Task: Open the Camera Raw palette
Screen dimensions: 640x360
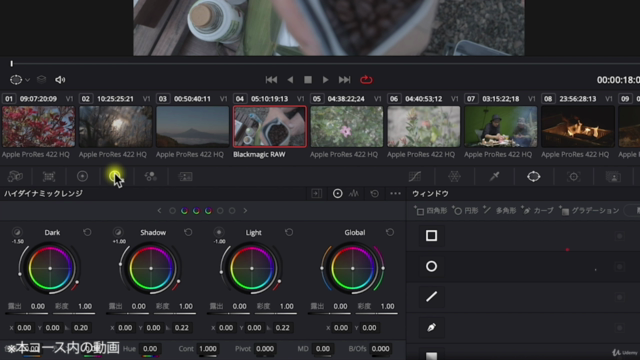Action: (x=15, y=176)
